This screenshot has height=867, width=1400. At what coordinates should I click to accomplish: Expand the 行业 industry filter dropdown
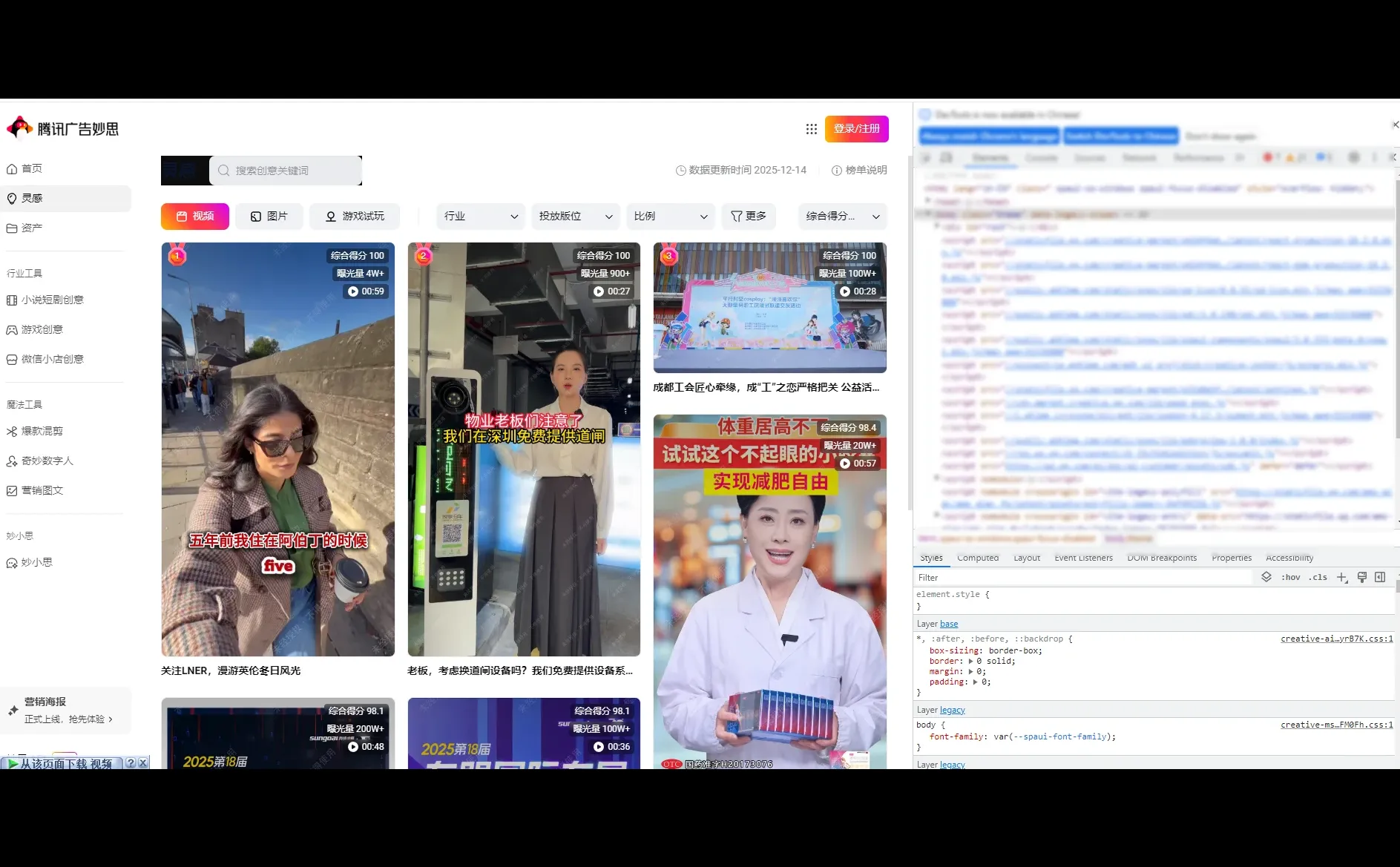pos(480,216)
